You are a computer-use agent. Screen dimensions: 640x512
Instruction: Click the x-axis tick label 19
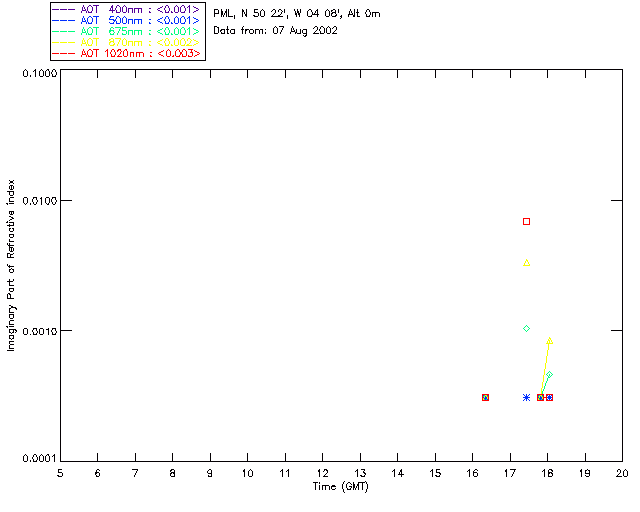pos(585,473)
